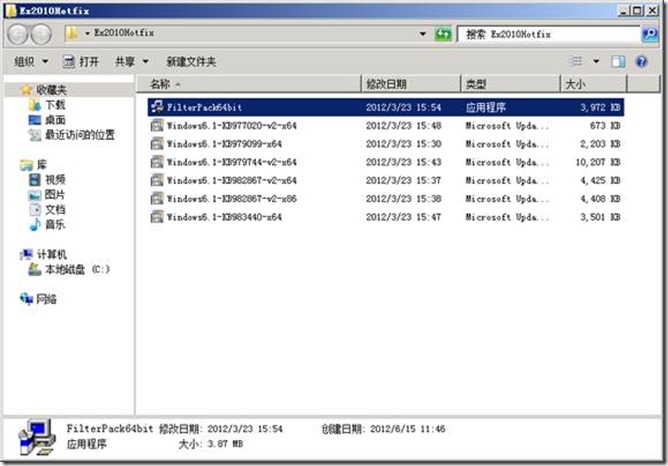
Task: Click the 网络 network icon
Action: (x=26, y=299)
